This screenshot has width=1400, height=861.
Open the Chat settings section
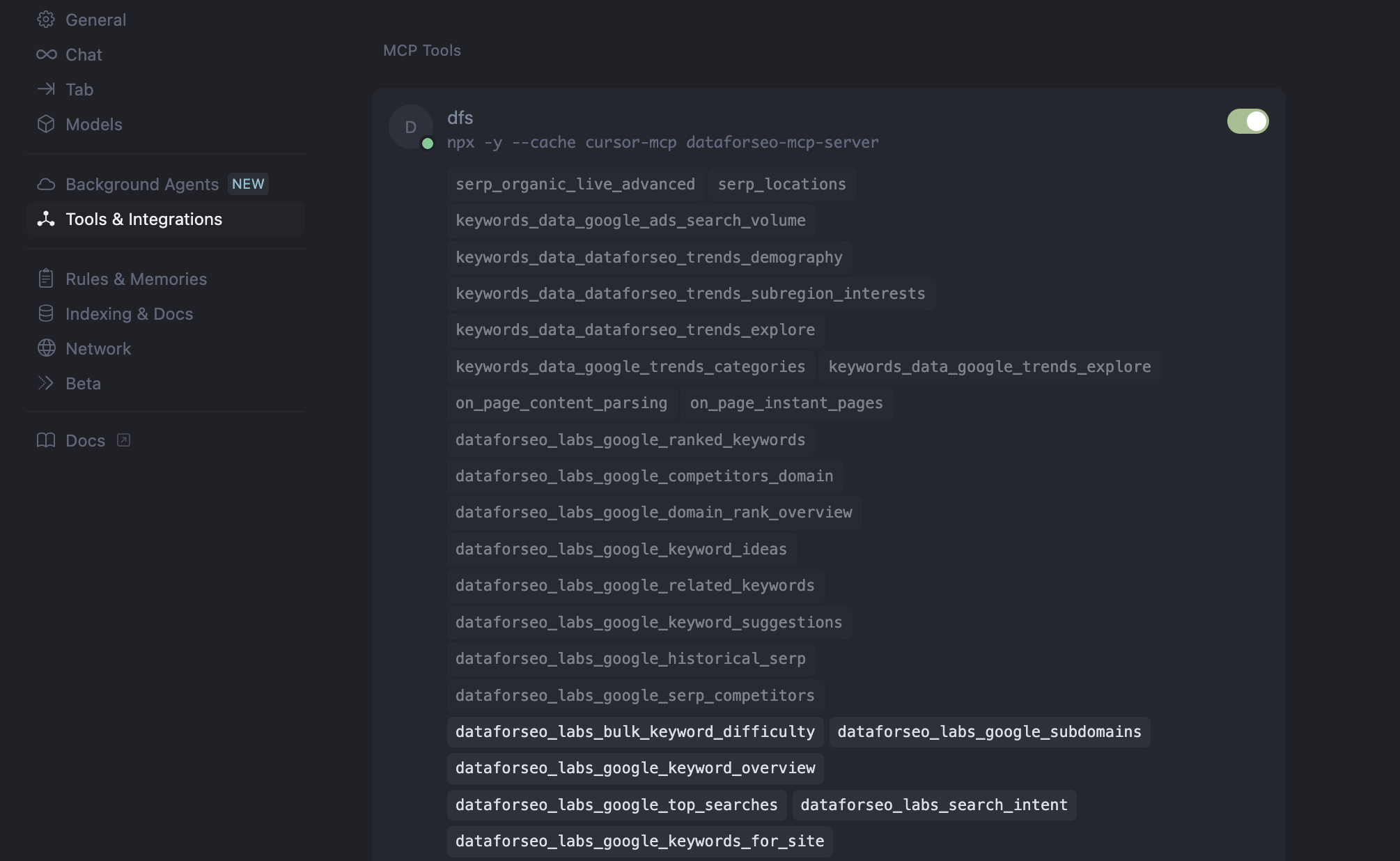166,54
